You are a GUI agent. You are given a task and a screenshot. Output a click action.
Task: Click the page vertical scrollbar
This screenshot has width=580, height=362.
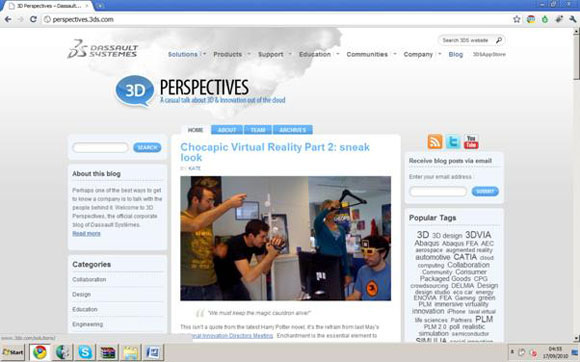[x=576, y=184]
